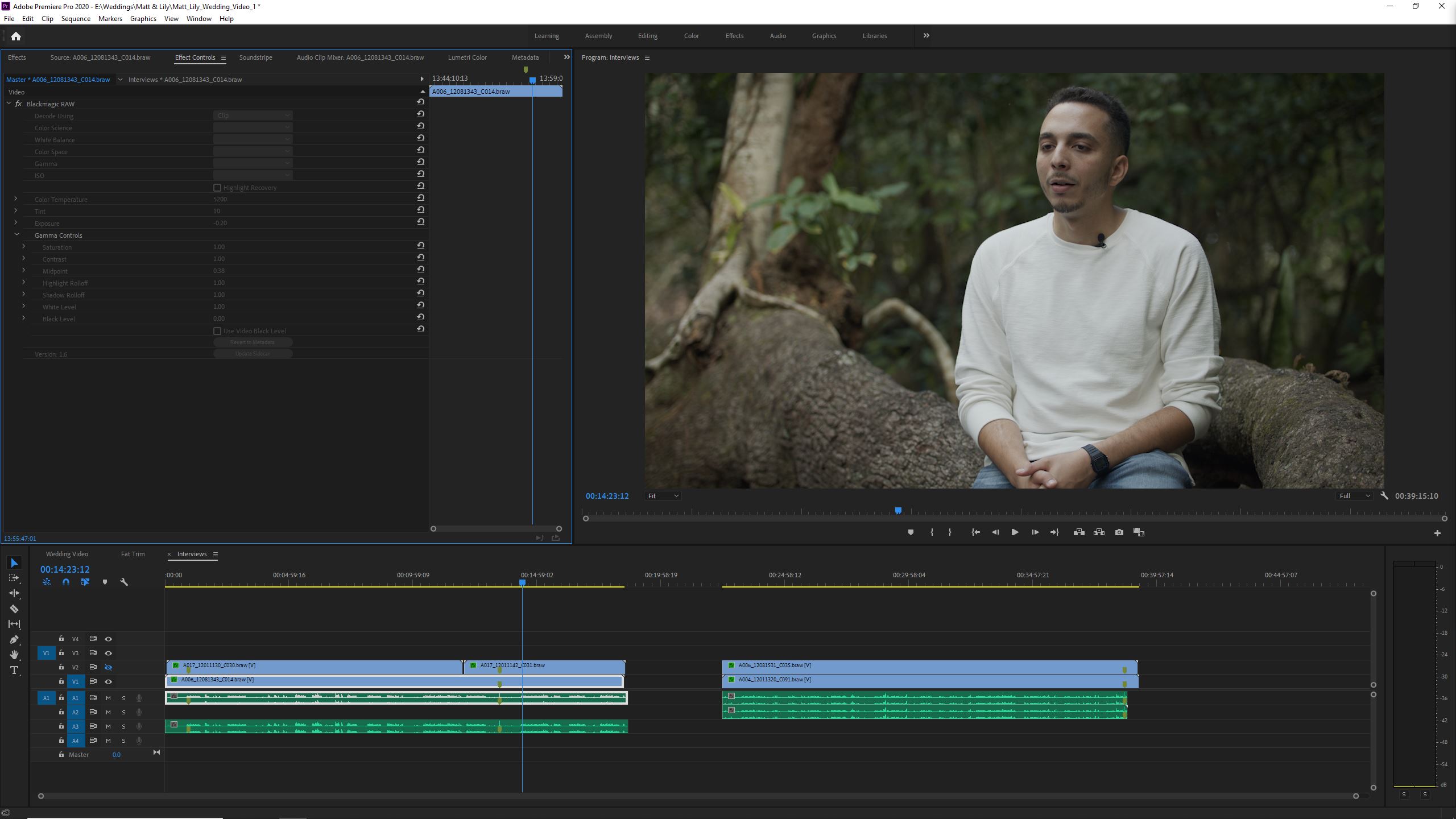Play the Interviews sequence
Screen dimensions: 1456x819
pos(1015,532)
